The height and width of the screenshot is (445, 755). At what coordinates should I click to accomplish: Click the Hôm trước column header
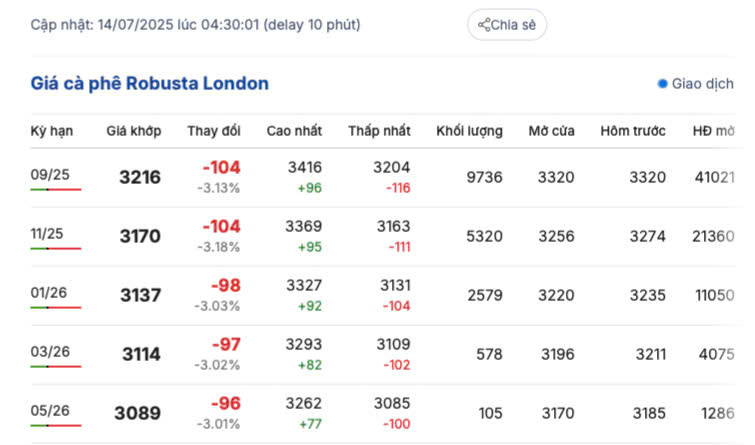coord(632,131)
